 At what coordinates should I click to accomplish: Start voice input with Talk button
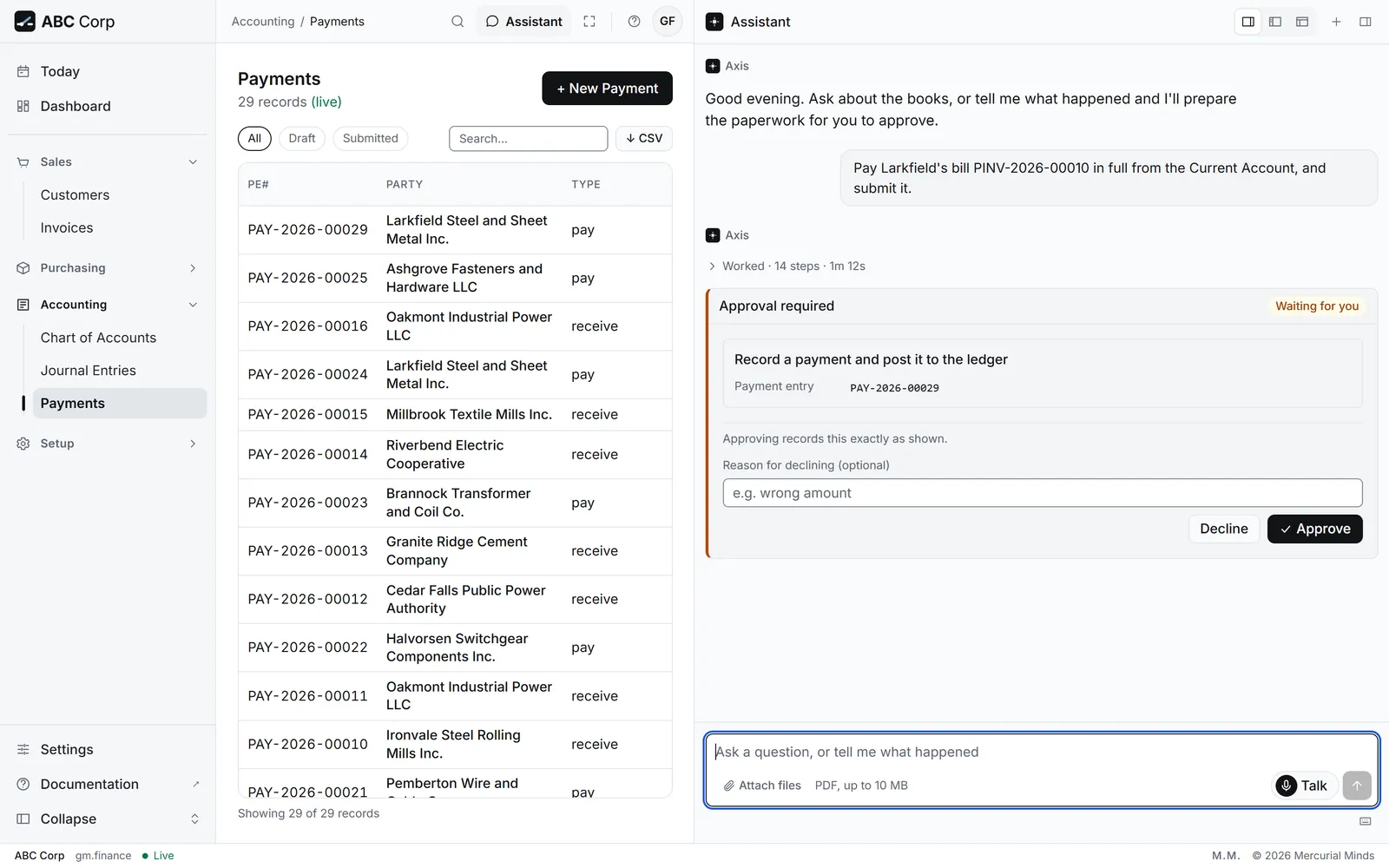coord(1302,786)
